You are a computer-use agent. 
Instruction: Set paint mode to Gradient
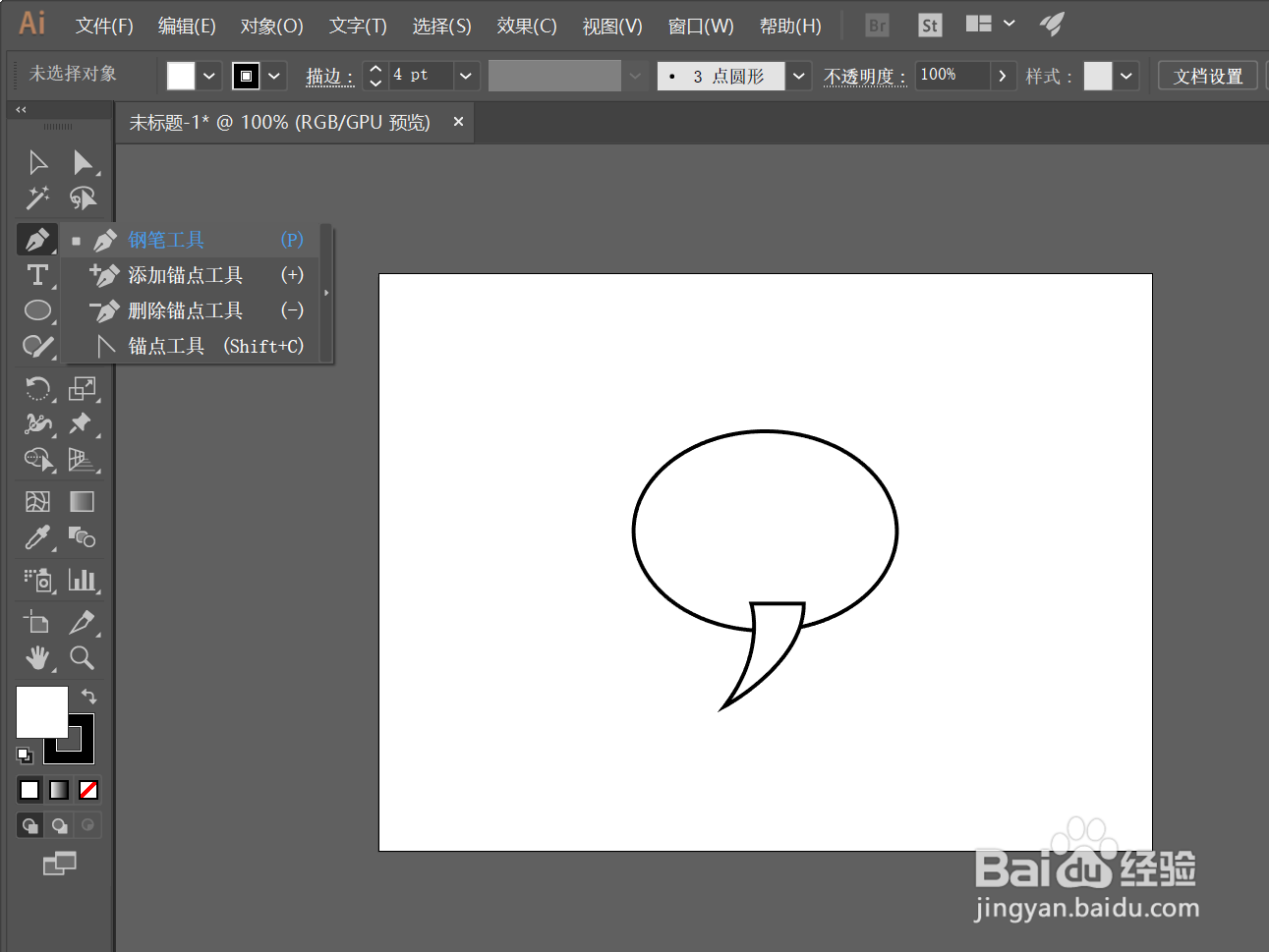click(x=59, y=790)
